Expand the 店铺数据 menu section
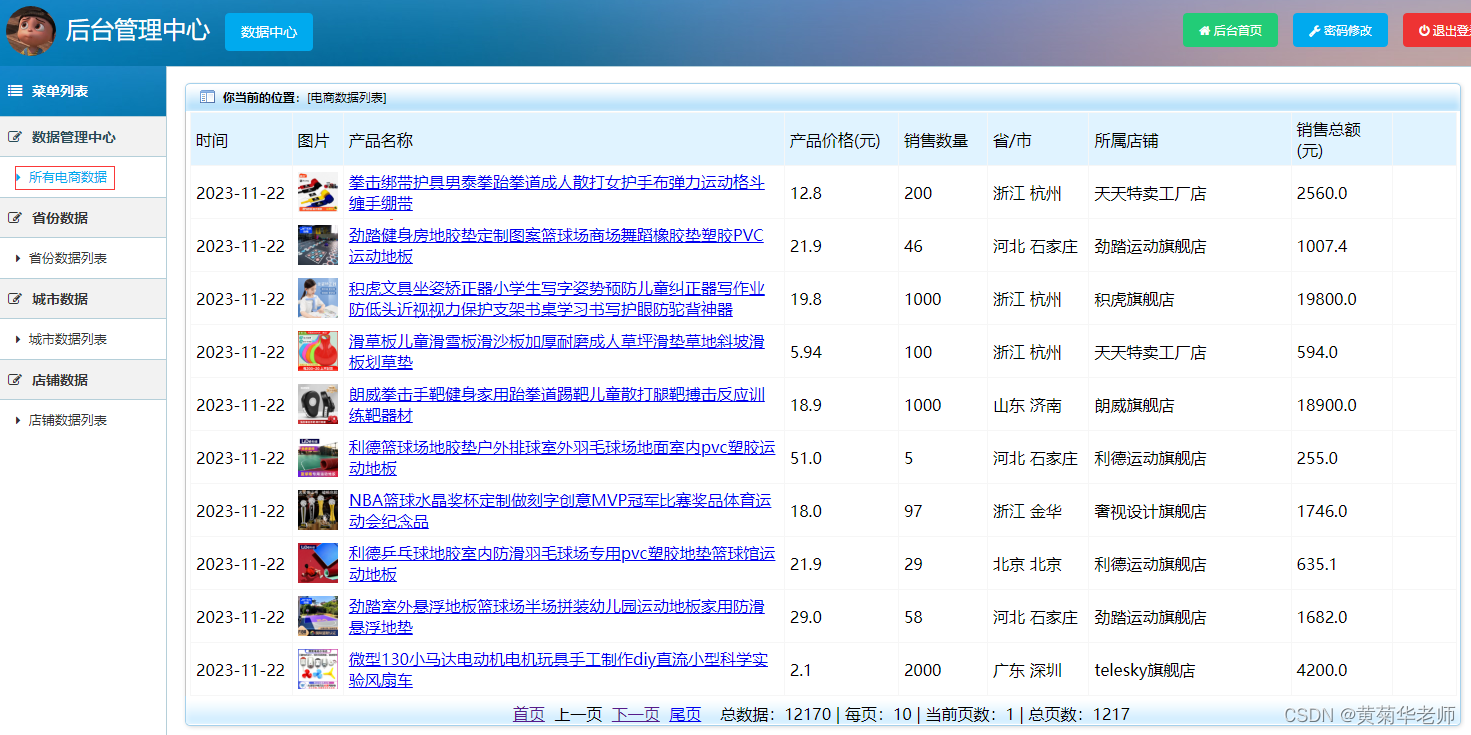The width and height of the screenshot is (1471, 735). [x=83, y=380]
